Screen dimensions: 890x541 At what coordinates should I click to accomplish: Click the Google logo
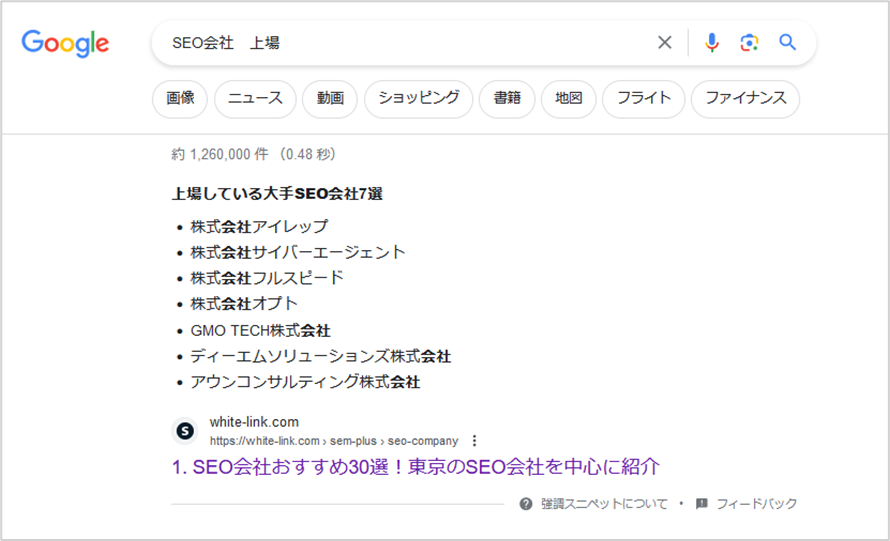(65, 43)
